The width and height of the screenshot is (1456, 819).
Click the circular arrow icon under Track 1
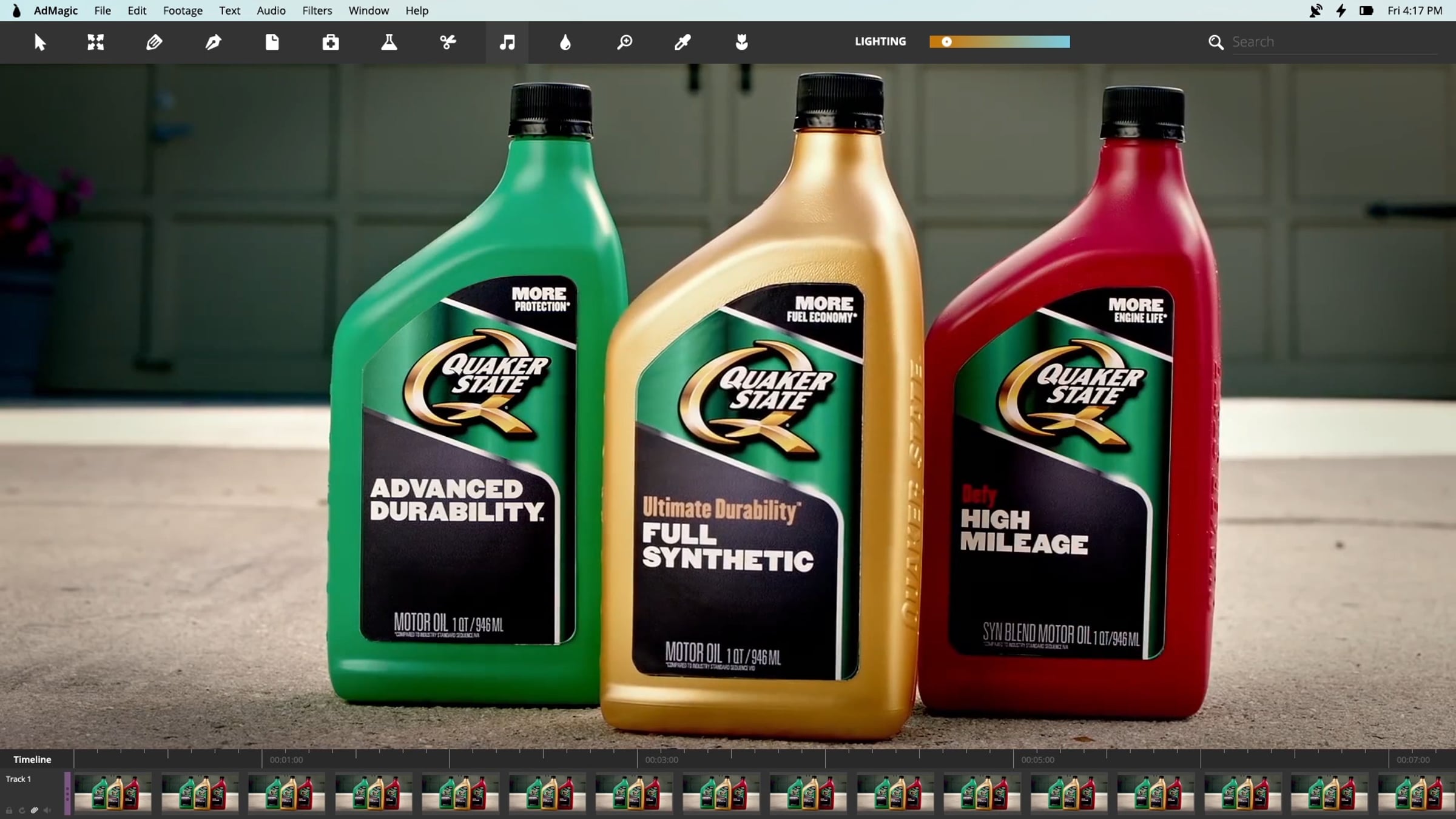click(22, 810)
